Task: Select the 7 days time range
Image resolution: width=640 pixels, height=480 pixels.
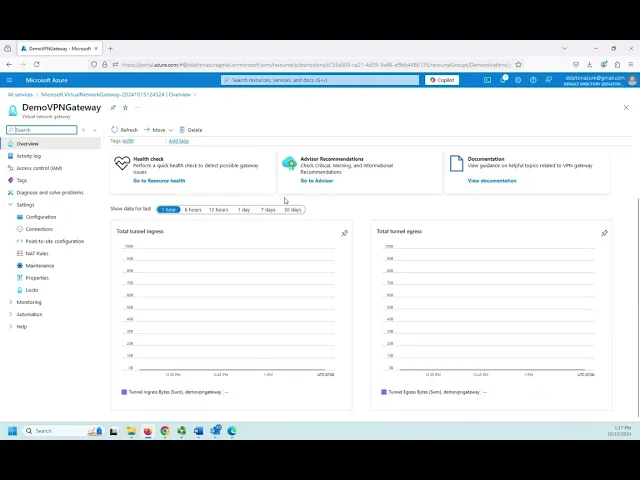Action: [268, 209]
